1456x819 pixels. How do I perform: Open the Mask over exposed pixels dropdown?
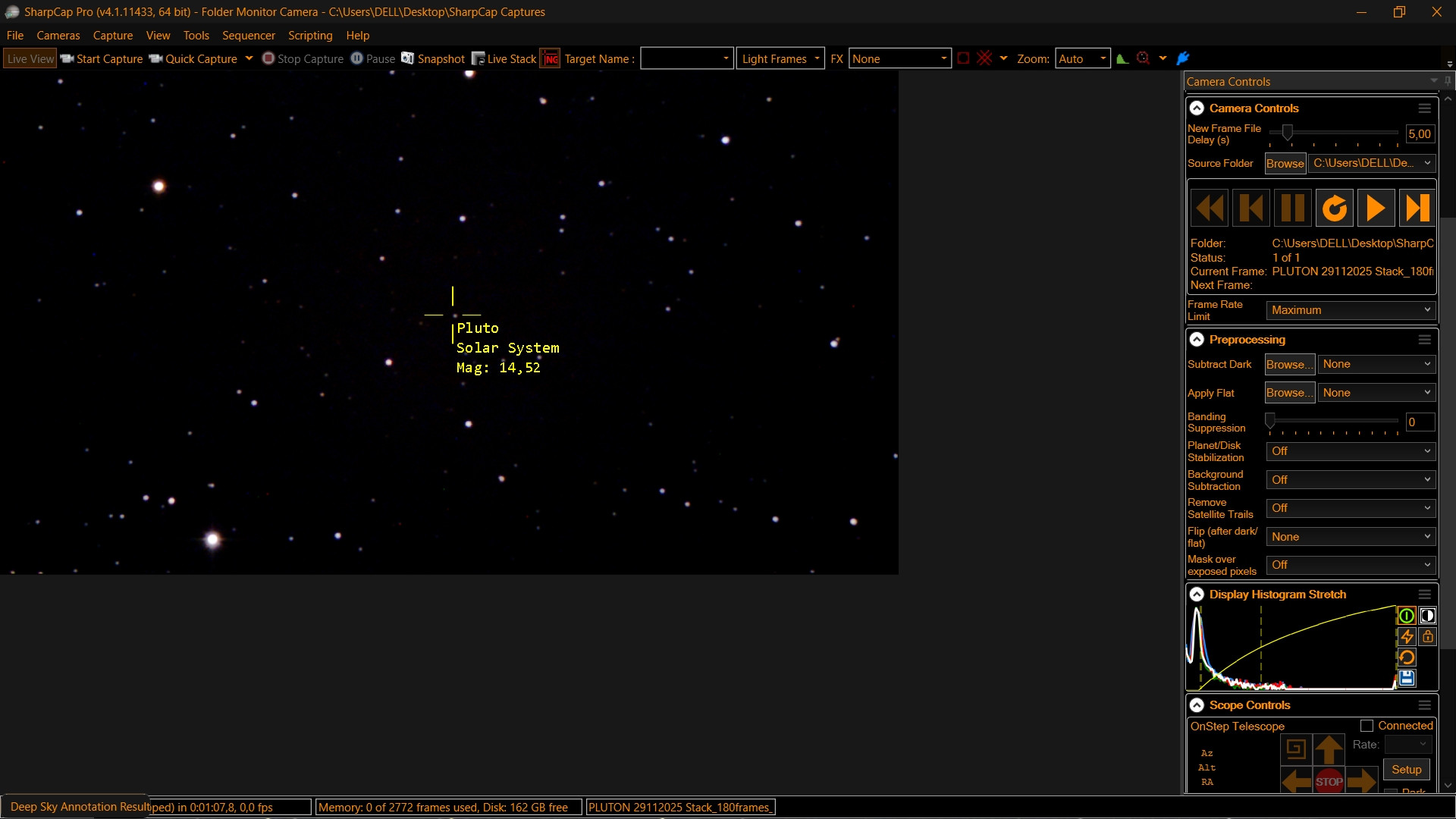(x=1351, y=566)
